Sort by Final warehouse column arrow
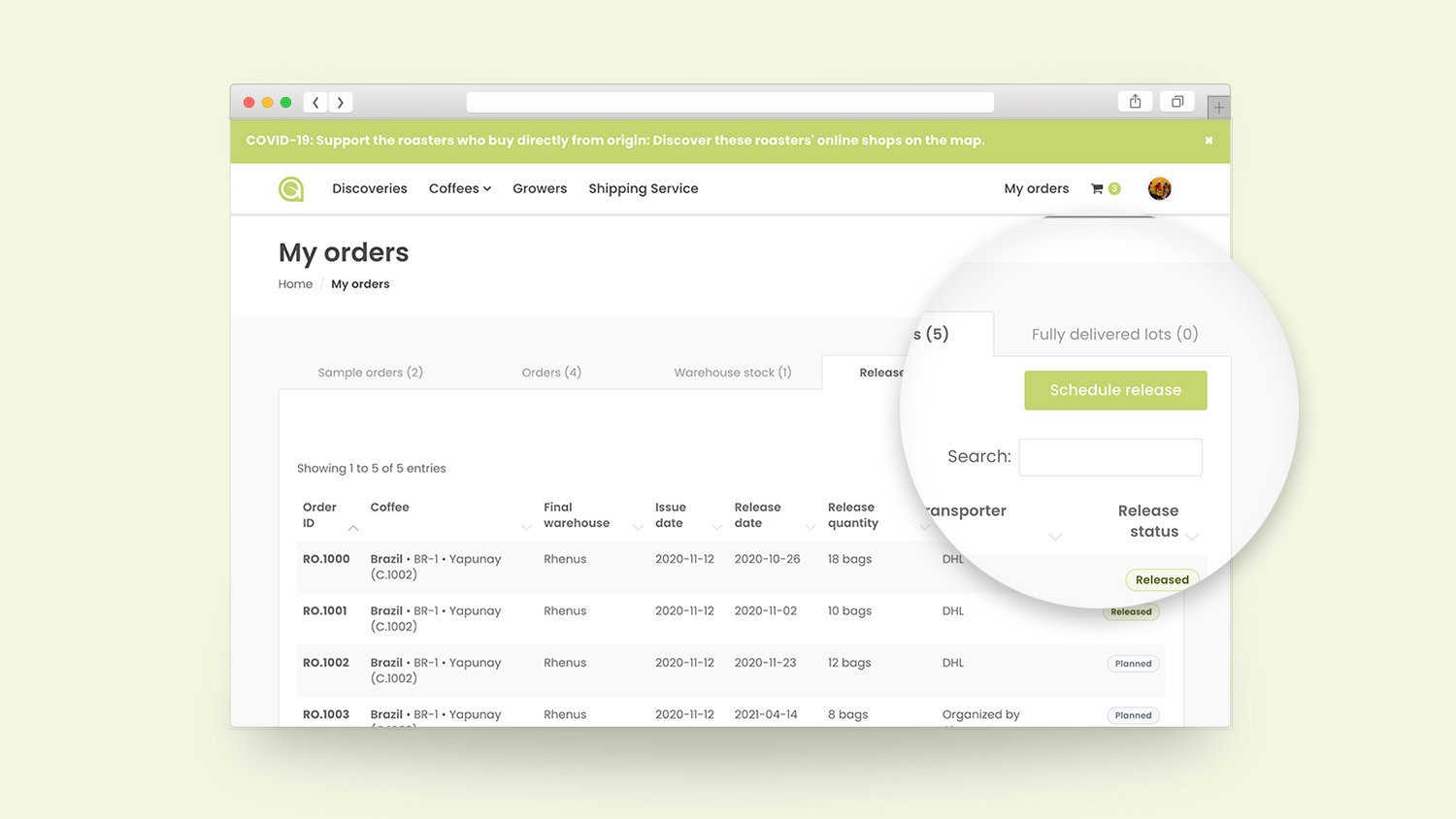 638,528
